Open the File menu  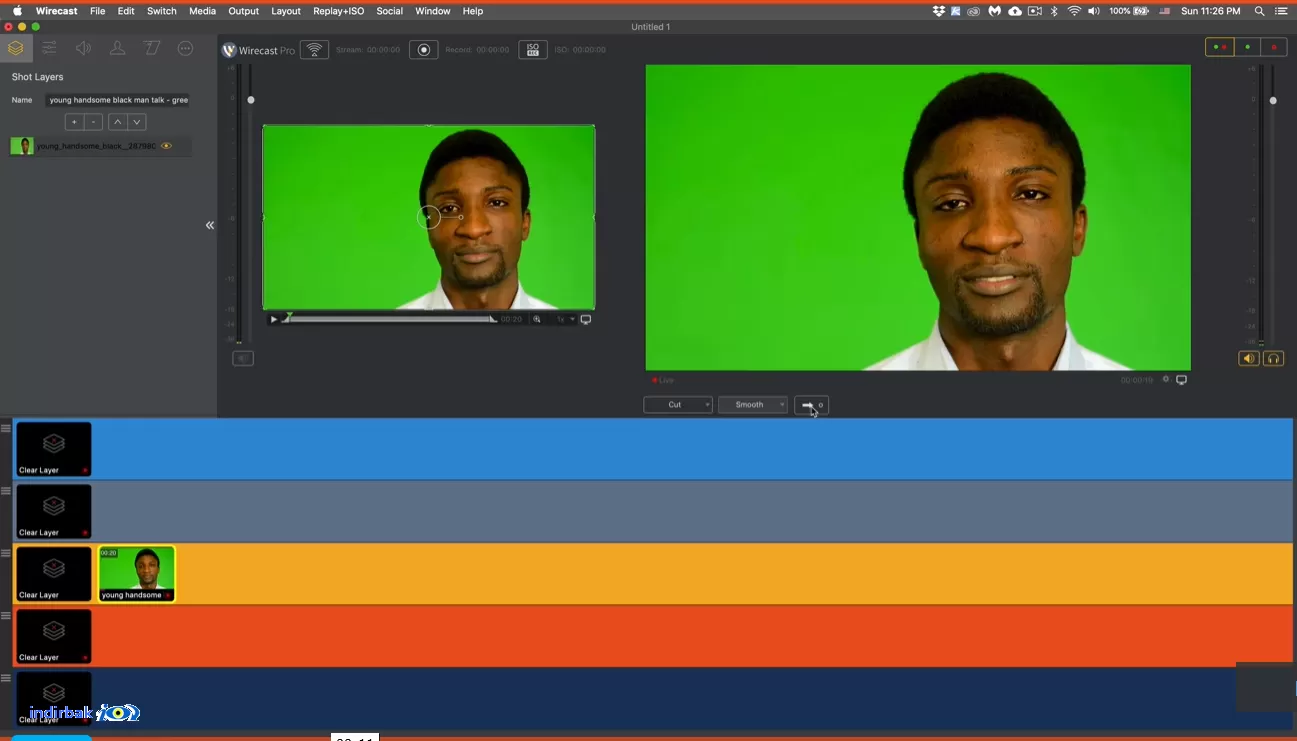97,11
